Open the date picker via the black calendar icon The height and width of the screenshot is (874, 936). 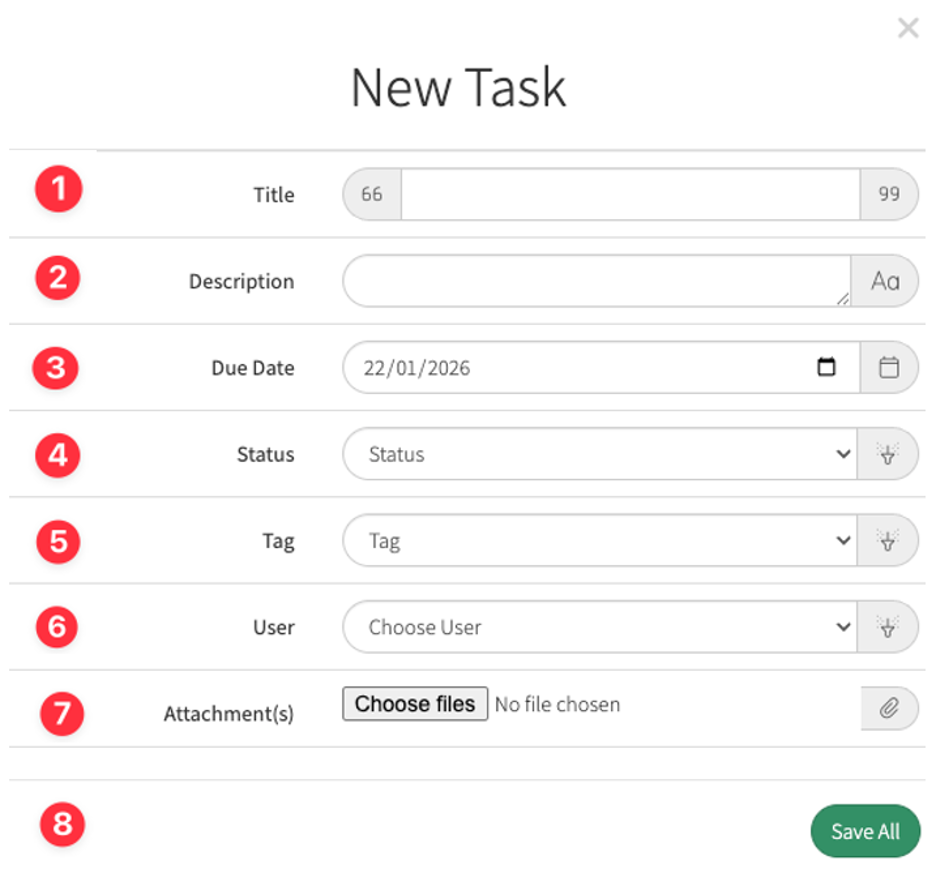[826, 367]
